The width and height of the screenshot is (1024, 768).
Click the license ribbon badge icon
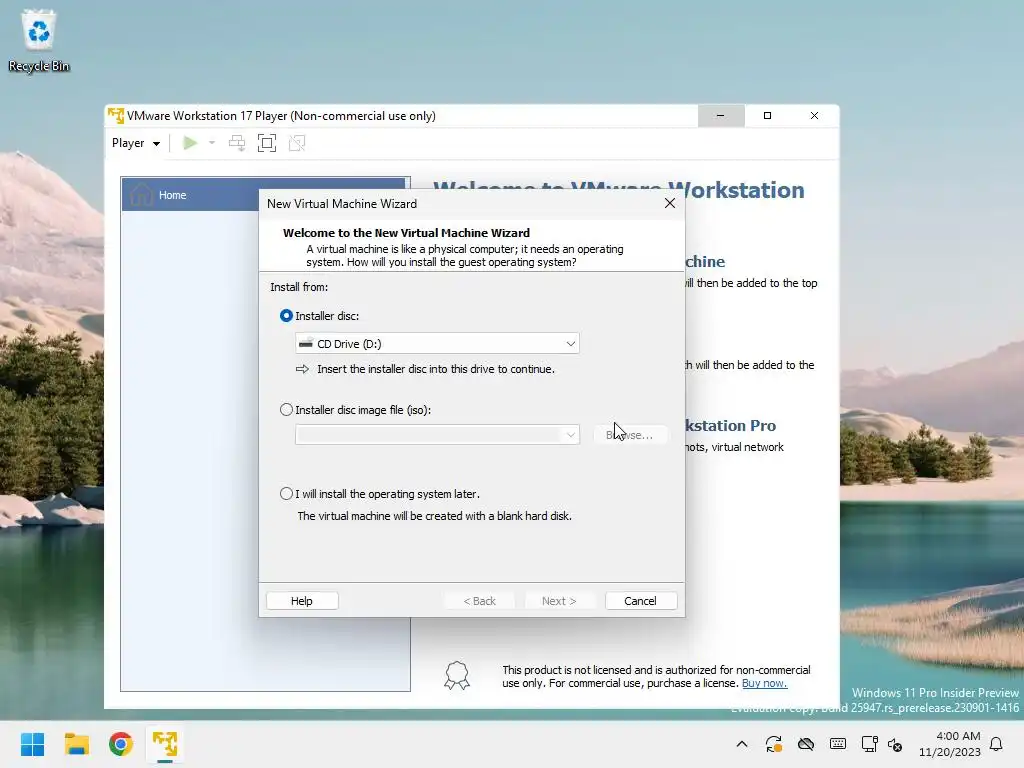[x=456, y=676]
